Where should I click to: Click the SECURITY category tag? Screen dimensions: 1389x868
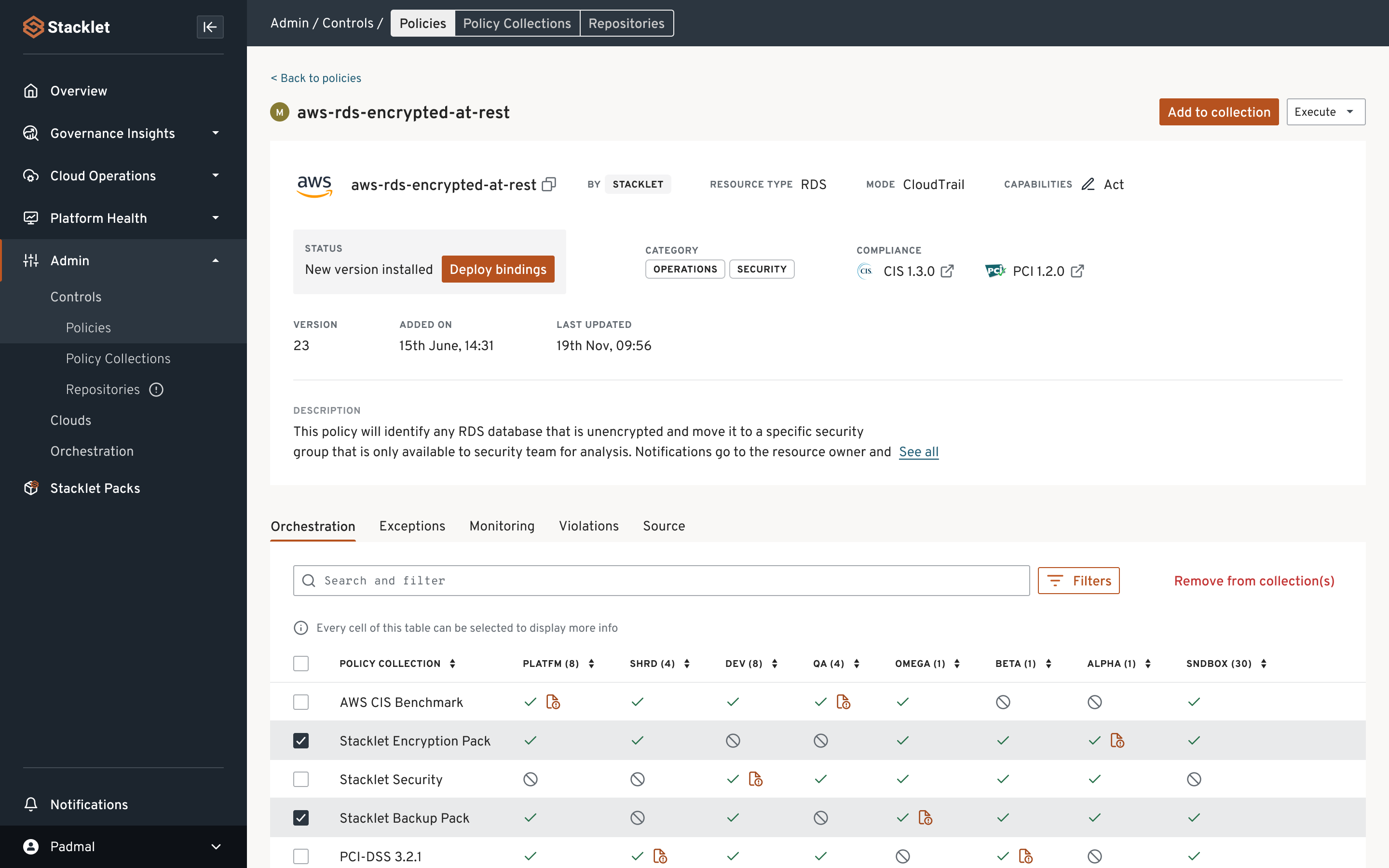point(762,269)
